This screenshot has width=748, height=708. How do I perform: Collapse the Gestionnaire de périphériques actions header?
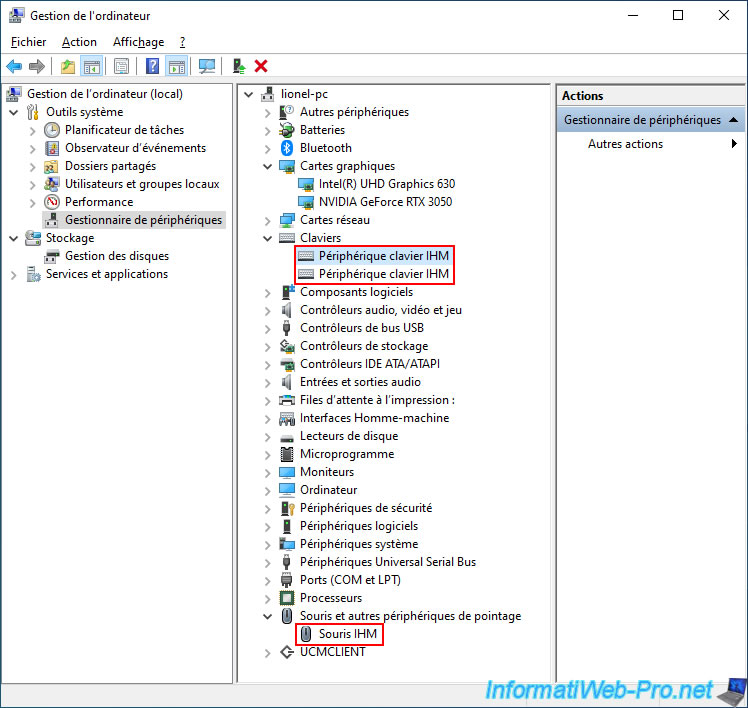734,120
